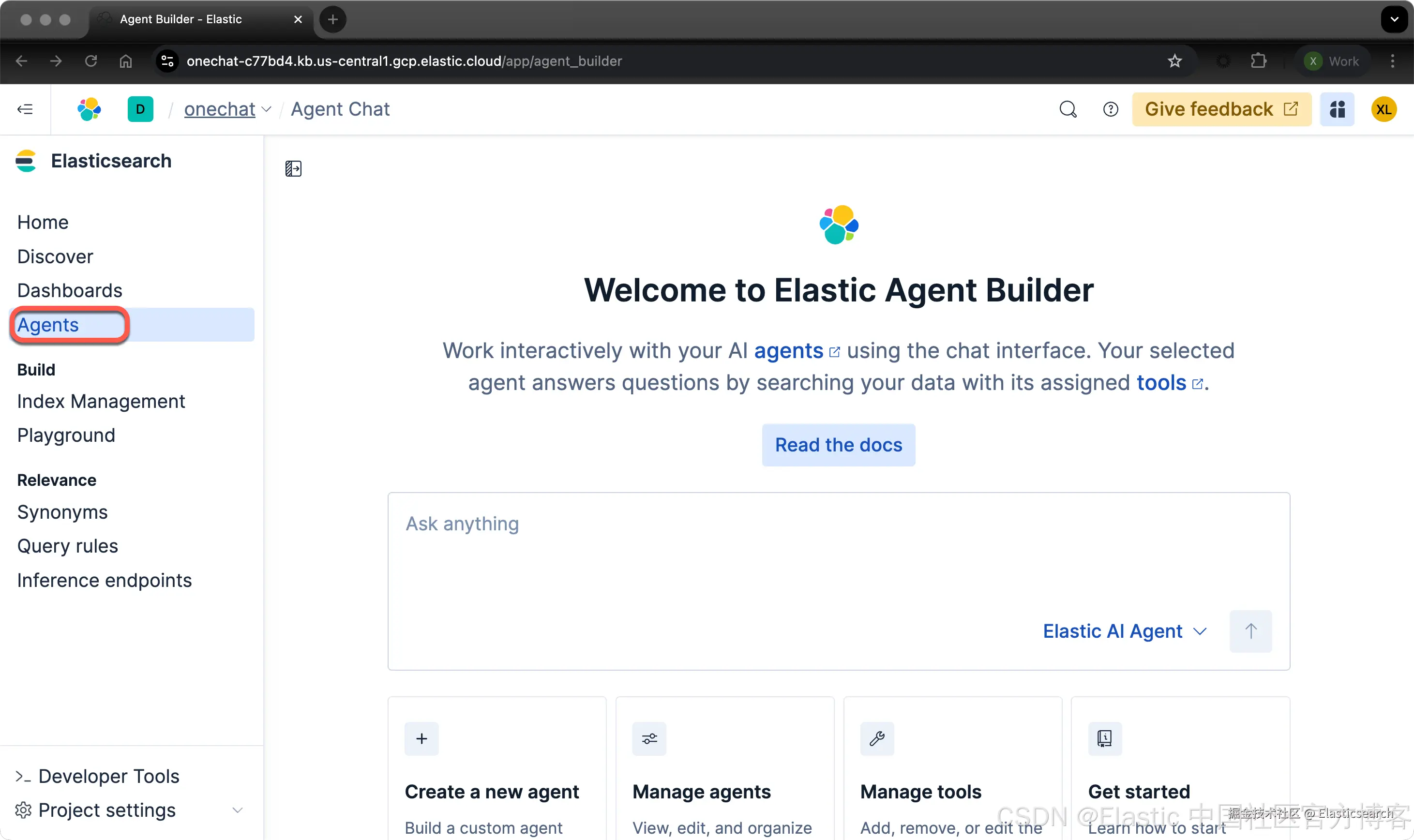Close the Agent Builder browser tab
The width and height of the screenshot is (1414, 840).
[298, 19]
